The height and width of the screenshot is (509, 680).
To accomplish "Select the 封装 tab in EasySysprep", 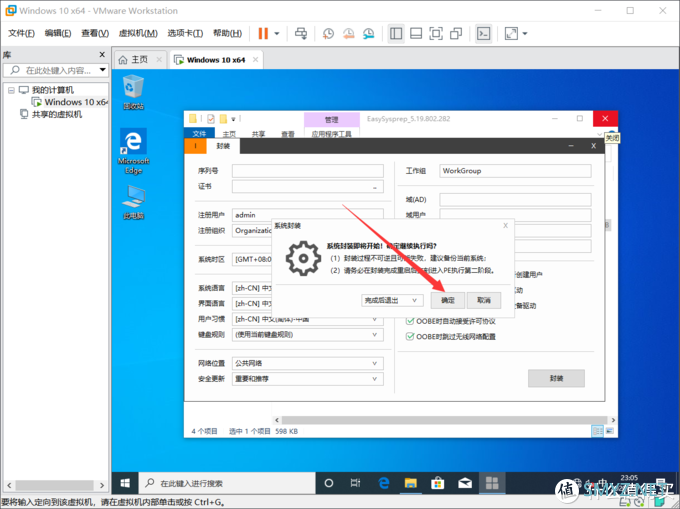I will [x=223, y=146].
